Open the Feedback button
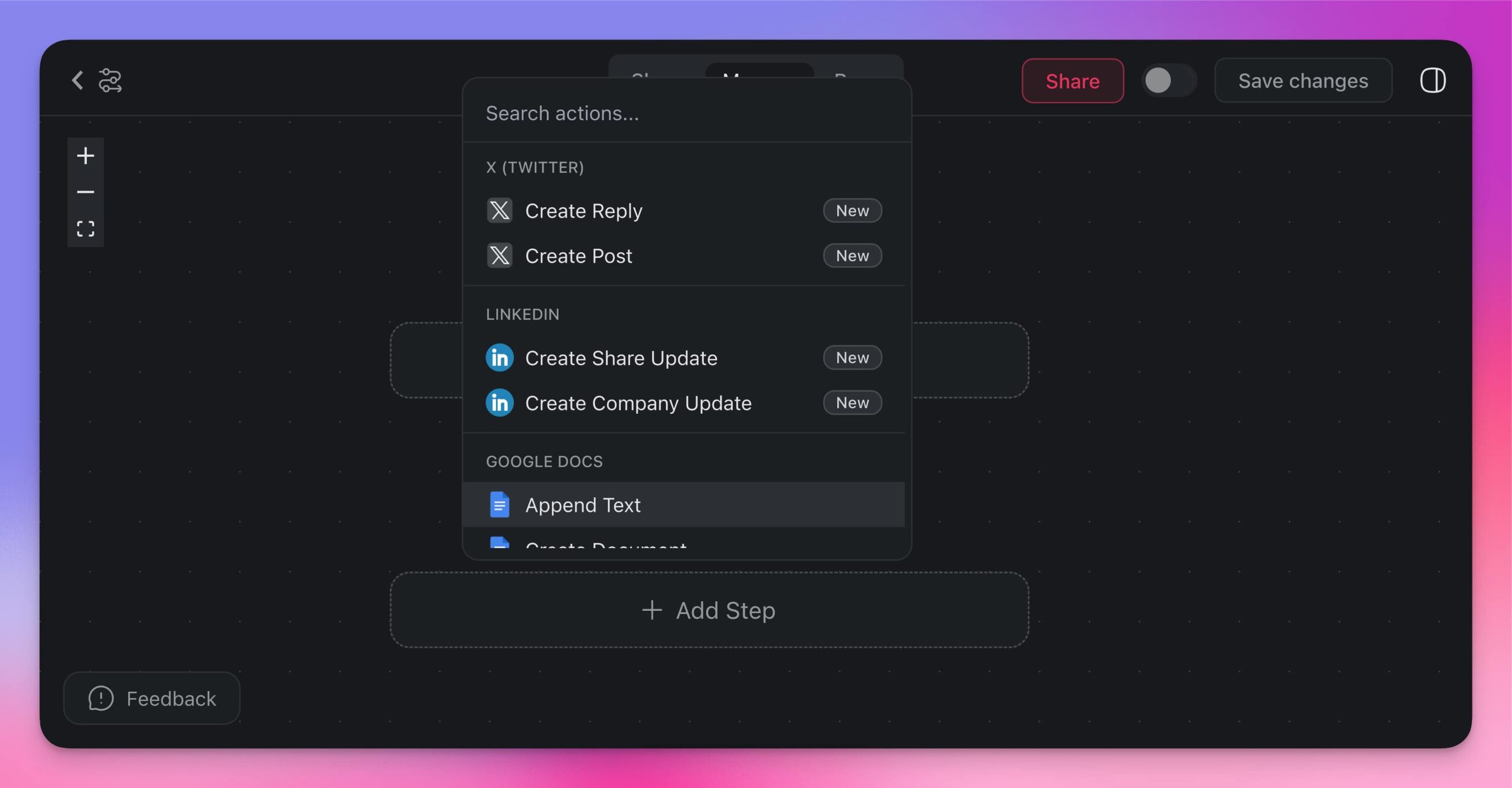This screenshot has width=1512, height=788. (152, 698)
